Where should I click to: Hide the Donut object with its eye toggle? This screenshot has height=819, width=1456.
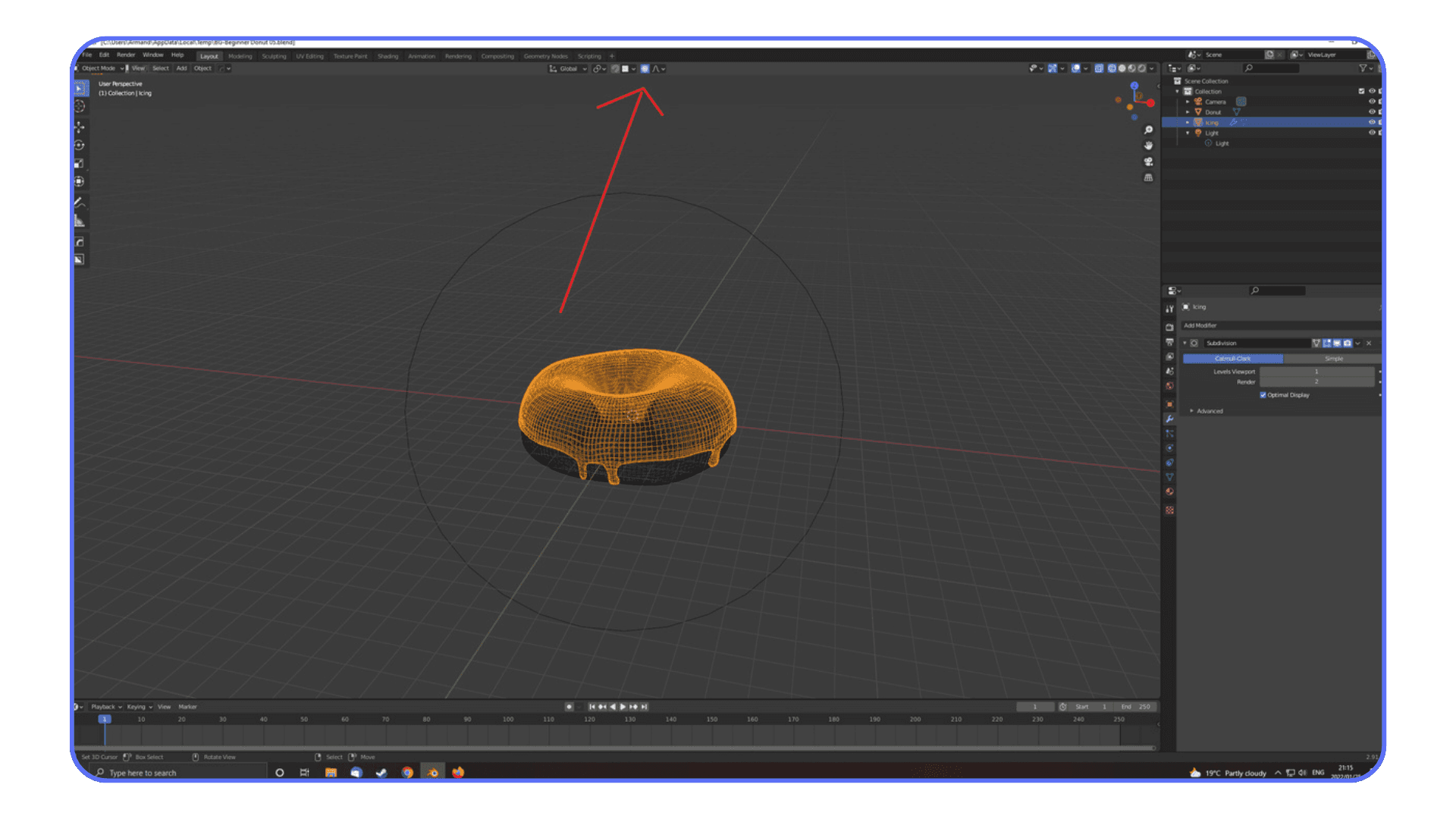point(1372,111)
